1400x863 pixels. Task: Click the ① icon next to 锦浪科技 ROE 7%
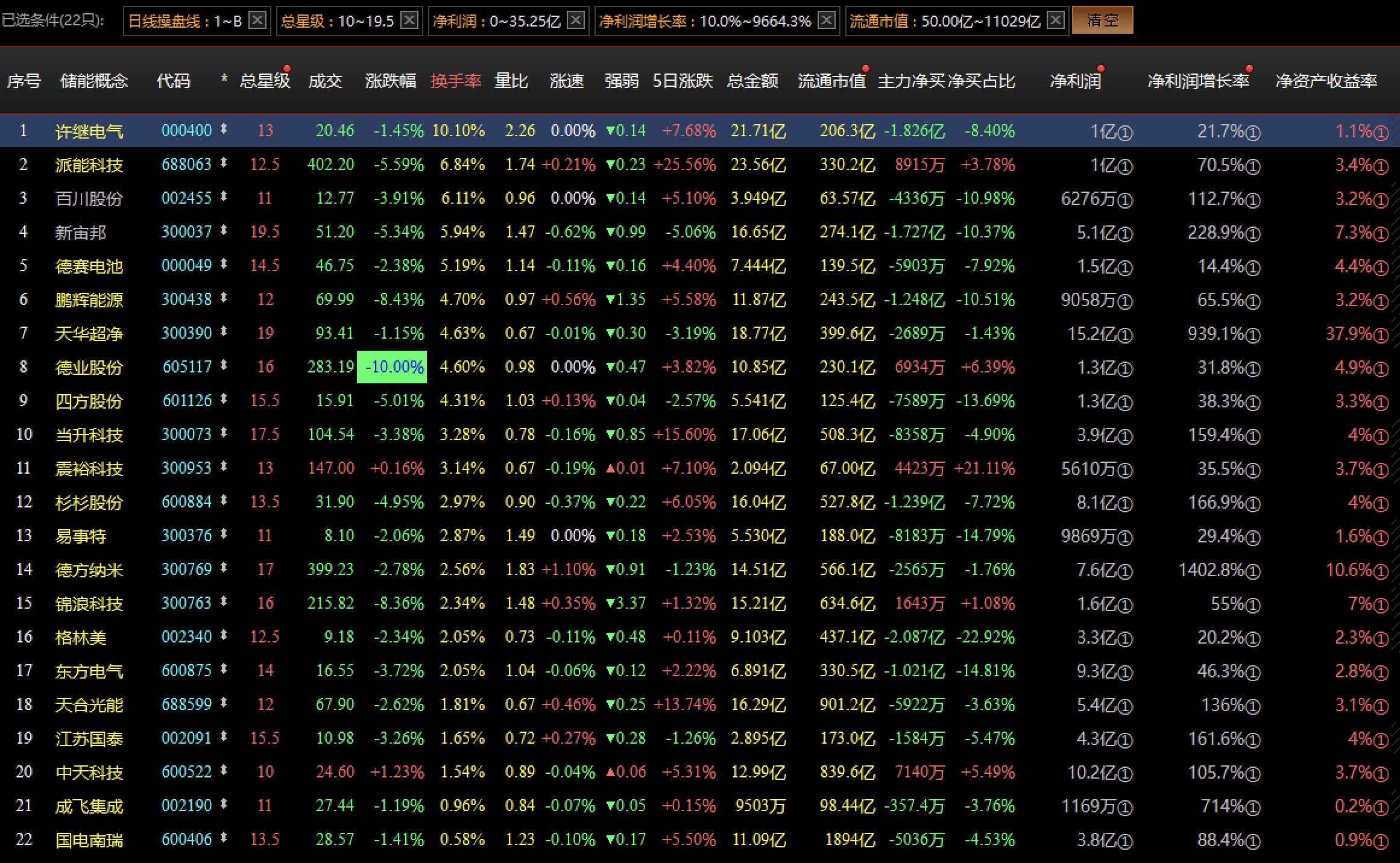(1381, 605)
